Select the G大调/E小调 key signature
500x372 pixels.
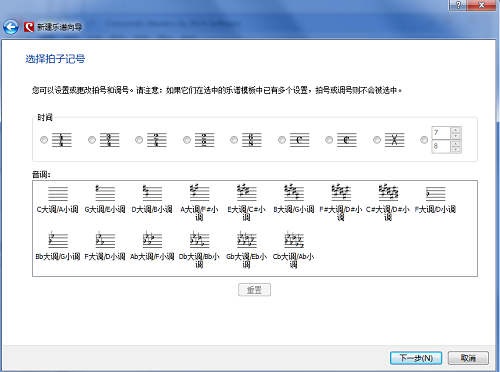click(105, 199)
